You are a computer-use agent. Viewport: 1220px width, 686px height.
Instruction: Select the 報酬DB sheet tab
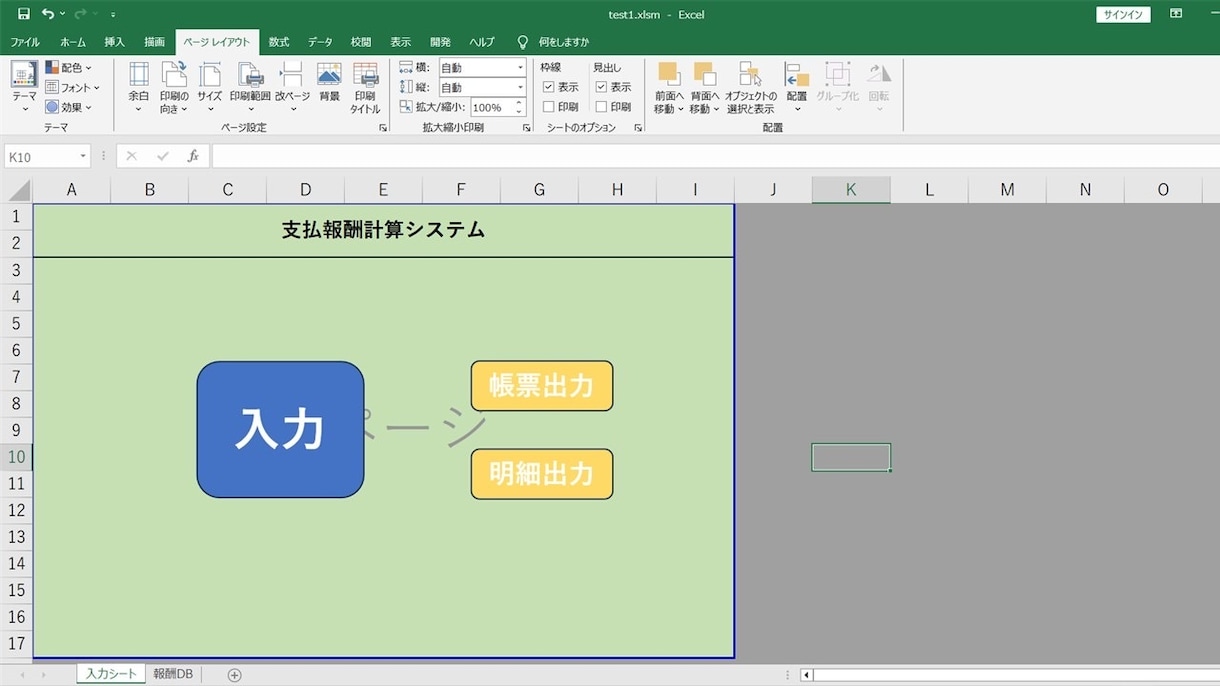pyautogui.click(x=173, y=674)
